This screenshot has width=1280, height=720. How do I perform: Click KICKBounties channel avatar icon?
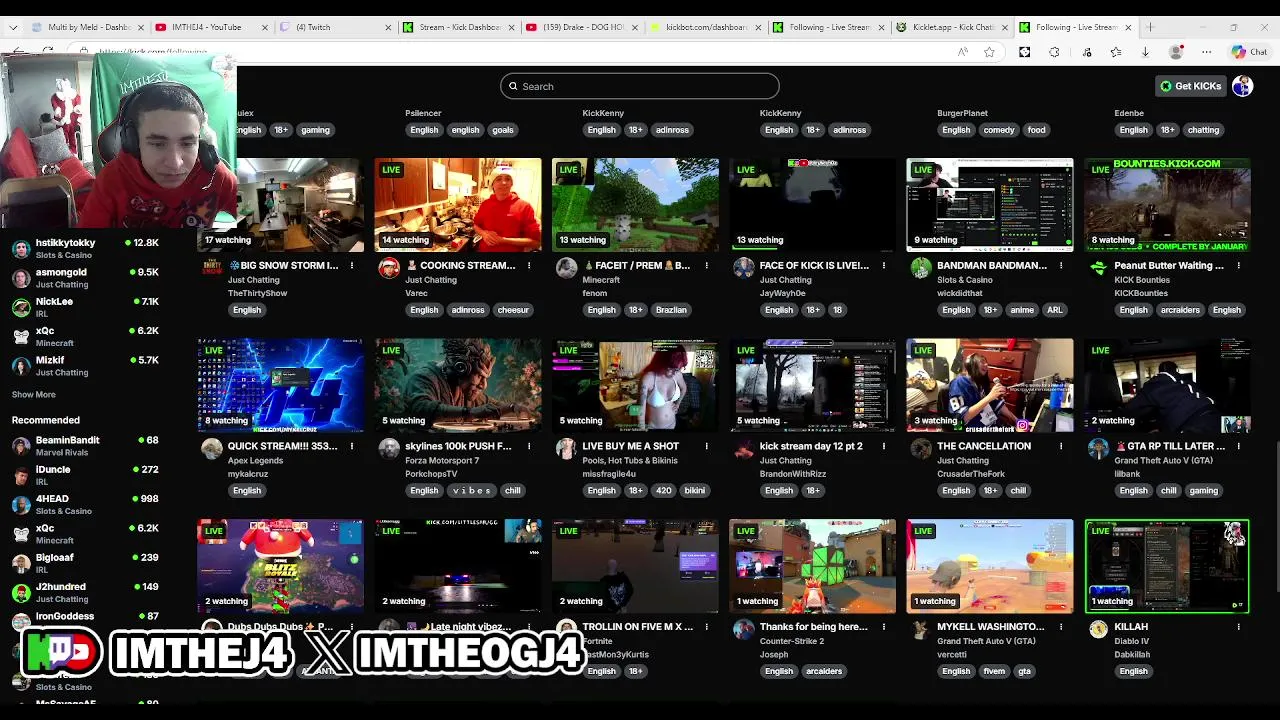coord(1099,267)
